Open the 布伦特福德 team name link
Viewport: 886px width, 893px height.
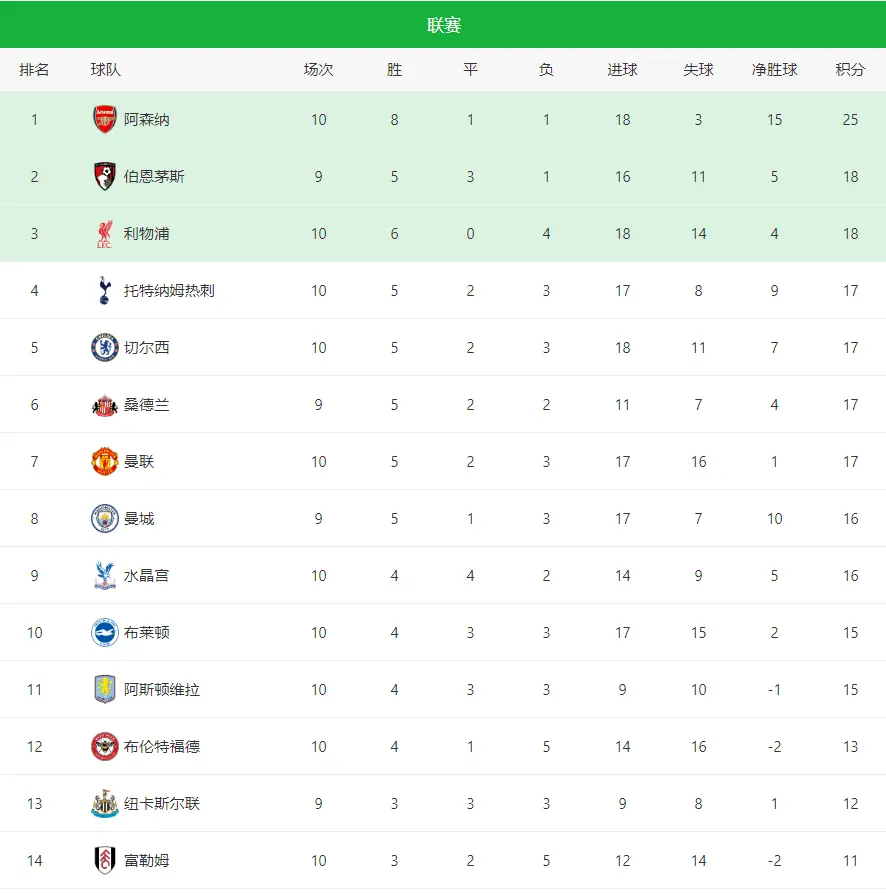coord(161,747)
